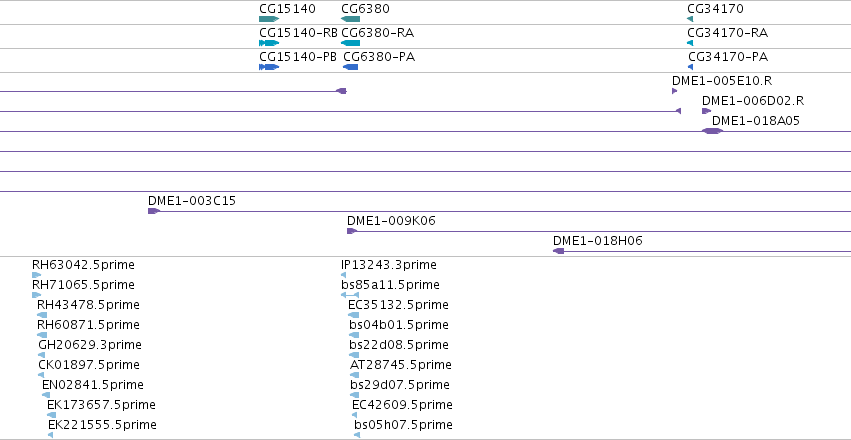The width and height of the screenshot is (851, 440).
Task: Click the EN02841.5prime EST glyph
Action: point(46,395)
